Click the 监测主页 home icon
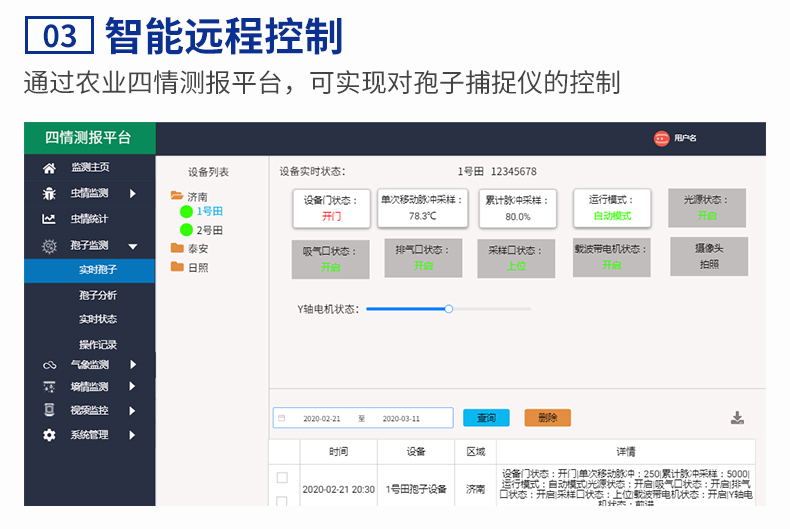This screenshot has height=529, width=790. (x=49, y=167)
